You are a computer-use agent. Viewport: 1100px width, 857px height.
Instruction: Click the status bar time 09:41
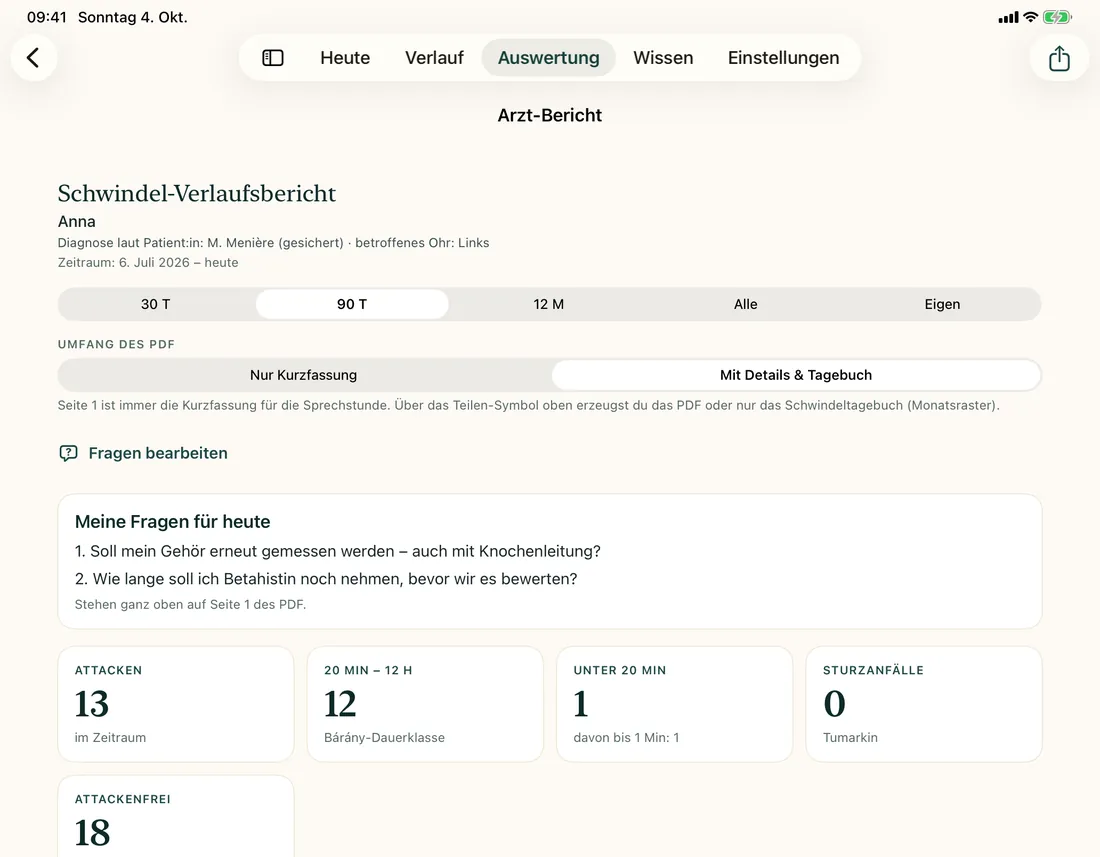(x=46, y=18)
